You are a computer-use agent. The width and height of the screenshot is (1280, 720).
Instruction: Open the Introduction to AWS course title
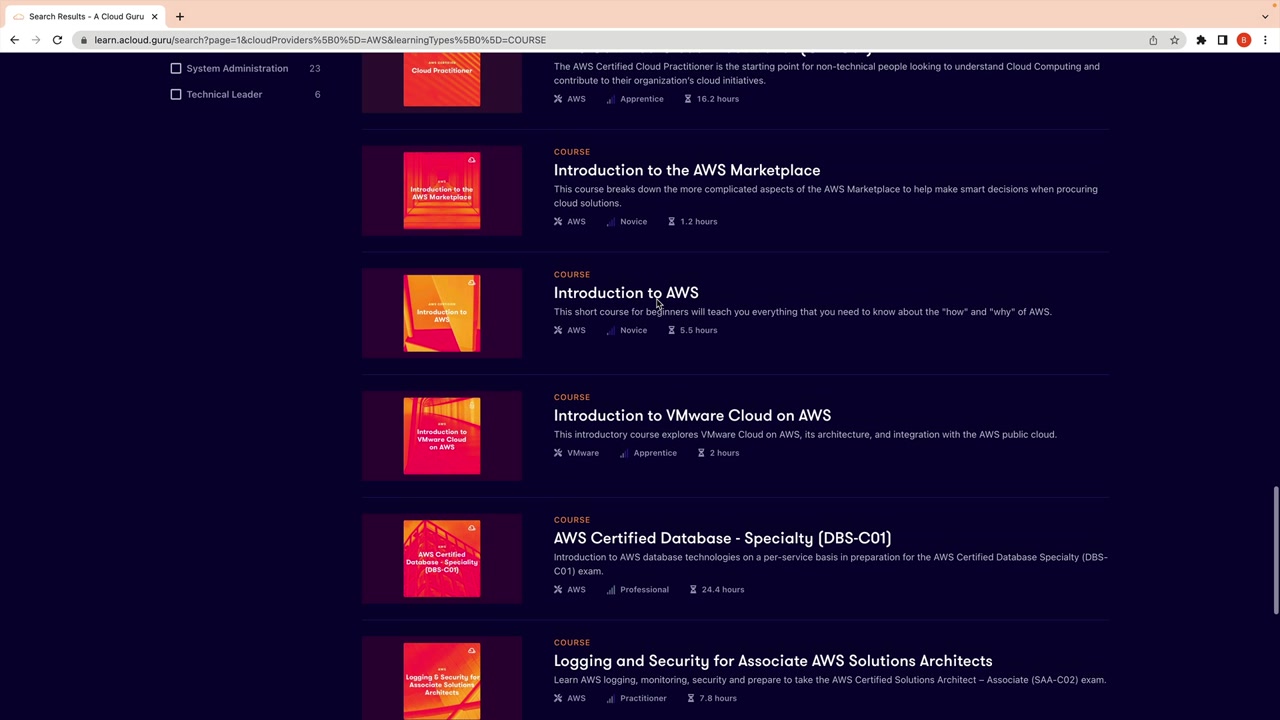[626, 293]
